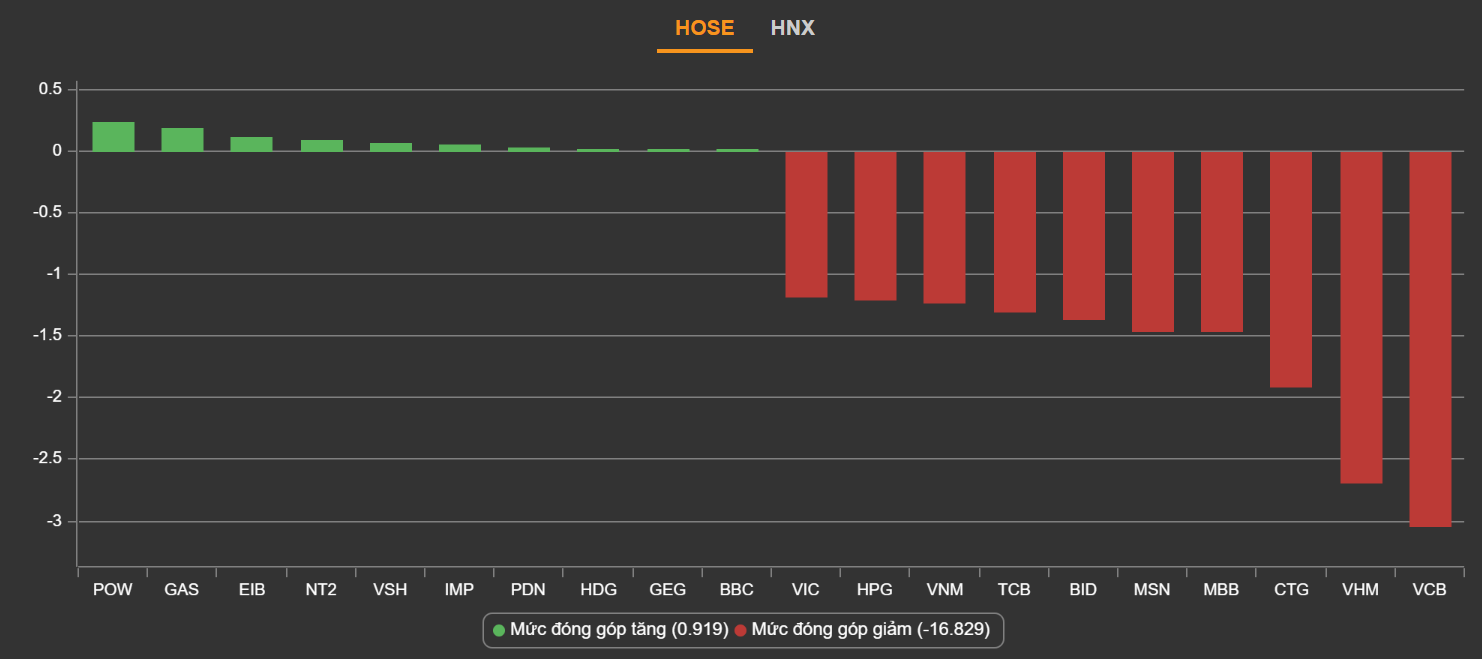Click the EIB green bar
Viewport: 1482px width, 659px height.
coord(252,144)
